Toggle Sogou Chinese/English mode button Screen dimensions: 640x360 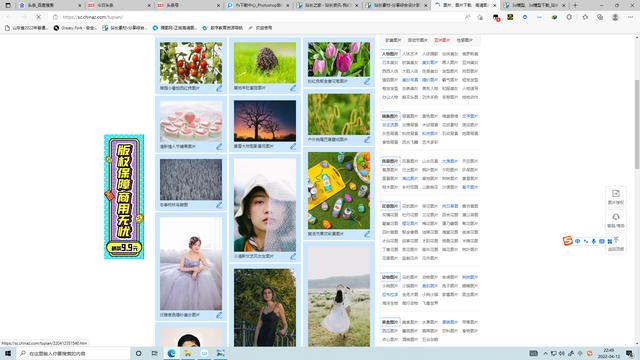tap(578, 241)
